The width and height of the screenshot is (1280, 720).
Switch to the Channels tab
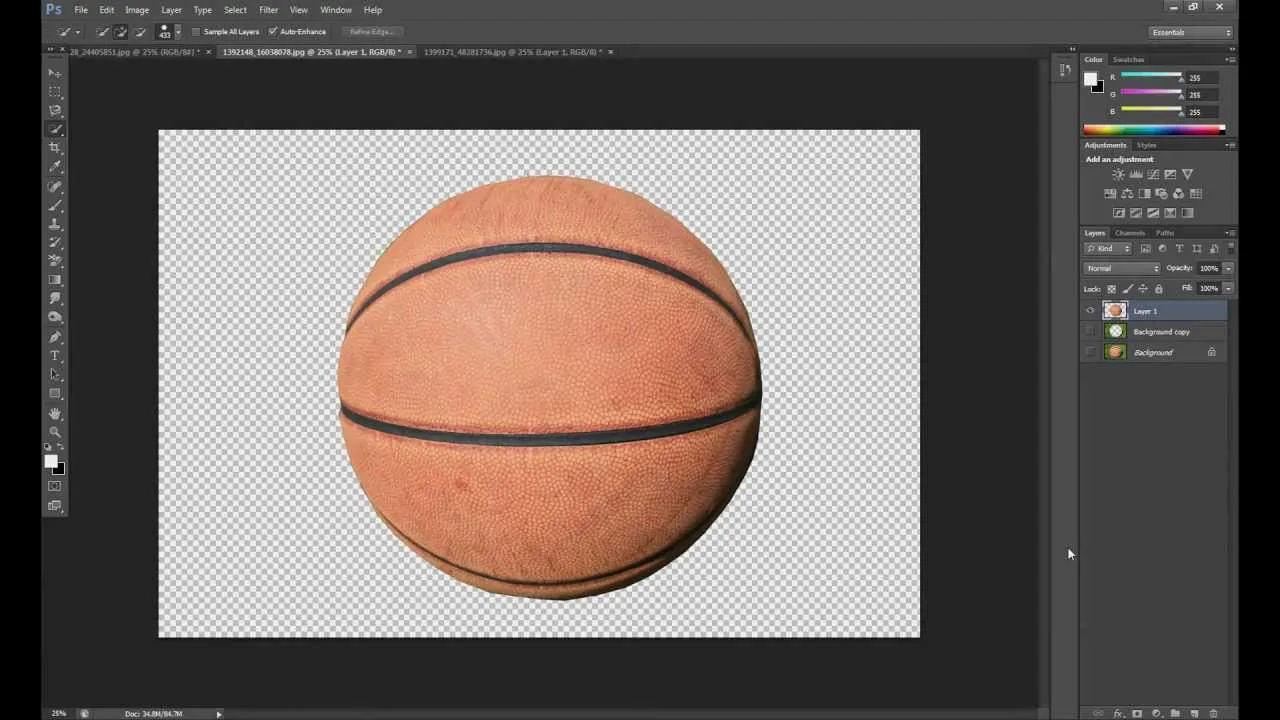pos(1129,232)
